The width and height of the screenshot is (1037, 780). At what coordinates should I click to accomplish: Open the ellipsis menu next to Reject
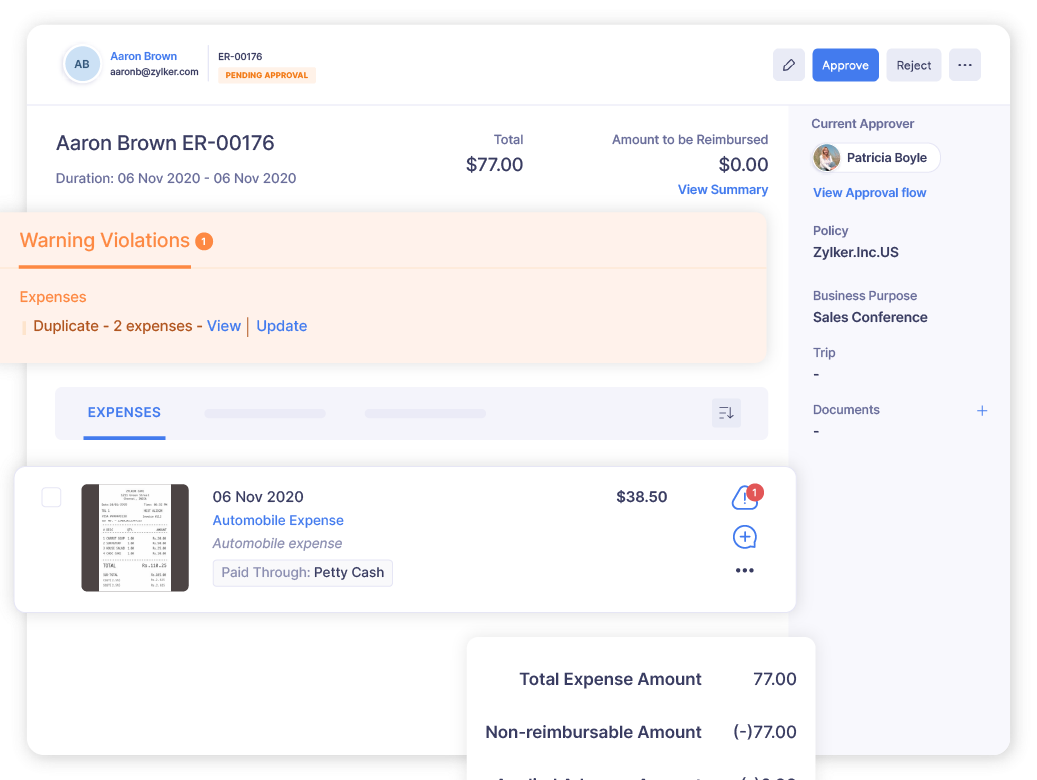pos(964,64)
